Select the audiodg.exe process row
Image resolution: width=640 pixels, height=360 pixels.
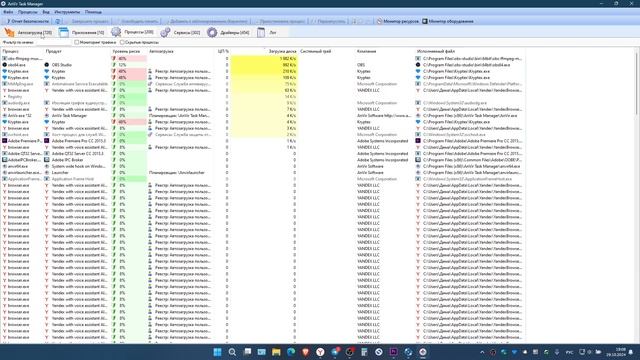pos(263,103)
